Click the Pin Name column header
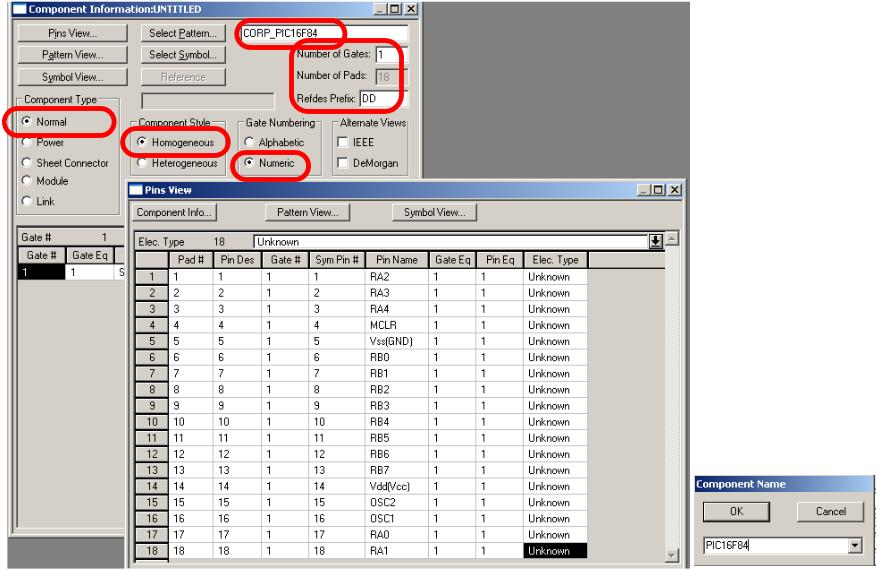The width and height of the screenshot is (877, 570). pos(397,260)
